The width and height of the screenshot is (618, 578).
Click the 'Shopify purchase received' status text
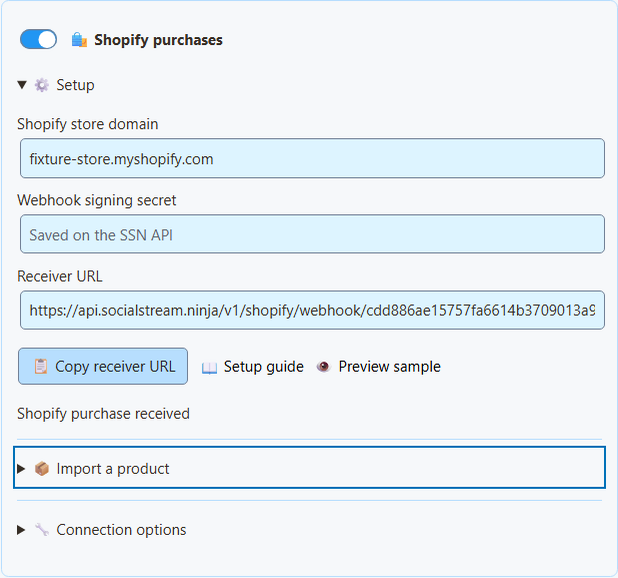103,414
